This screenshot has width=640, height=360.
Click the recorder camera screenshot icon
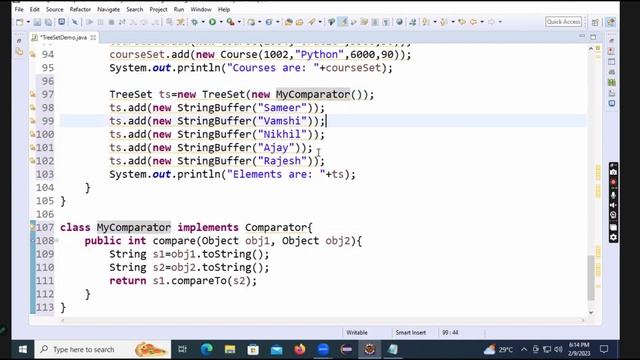(613, 172)
